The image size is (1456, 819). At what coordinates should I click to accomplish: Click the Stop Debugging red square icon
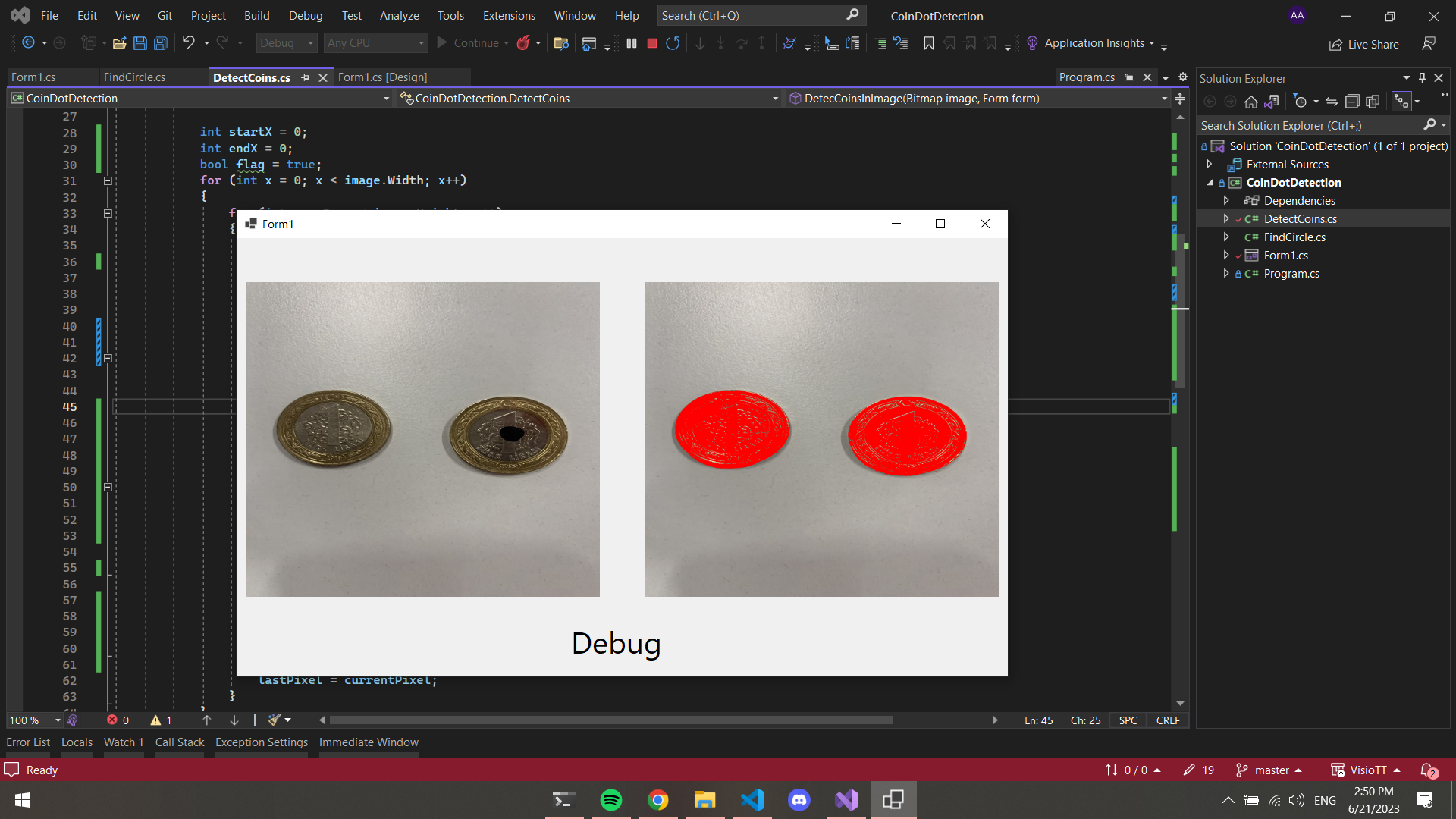pyautogui.click(x=651, y=43)
